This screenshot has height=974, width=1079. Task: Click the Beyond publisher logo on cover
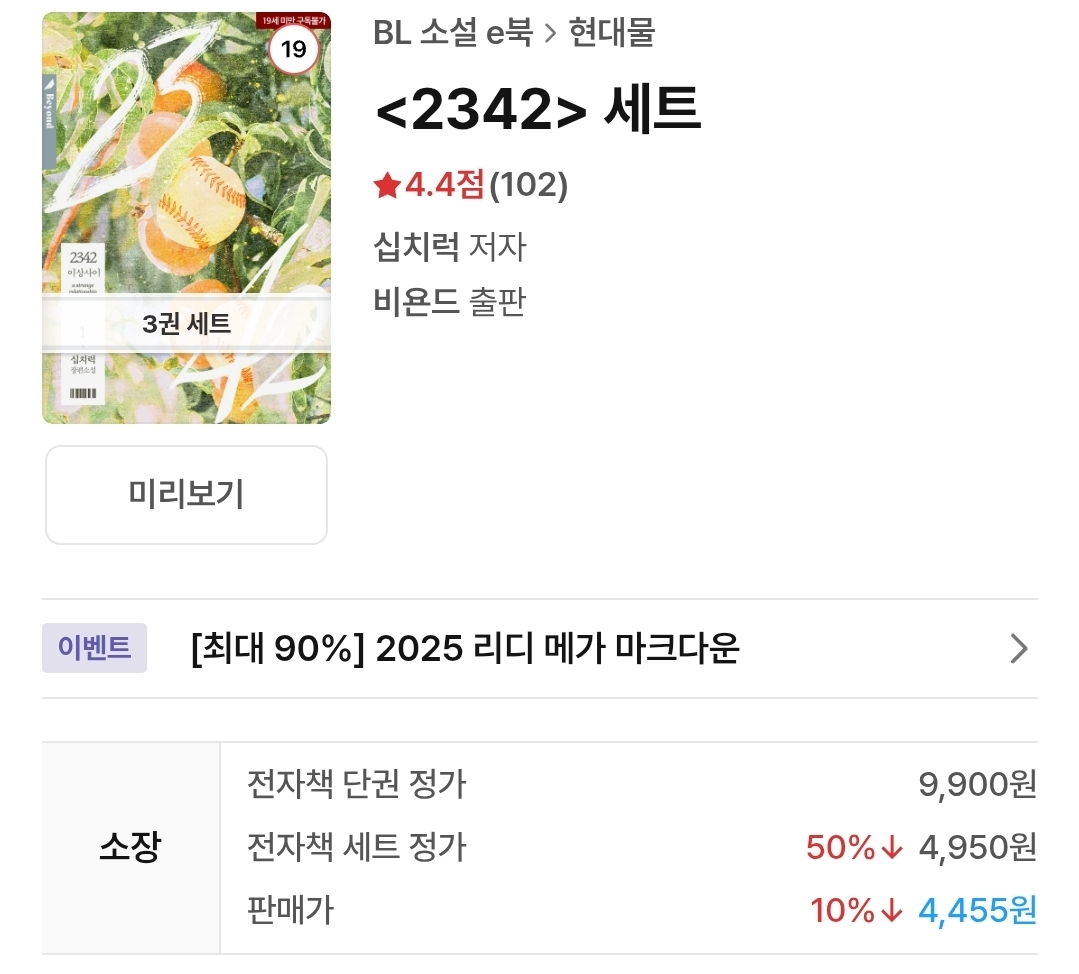[49, 103]
